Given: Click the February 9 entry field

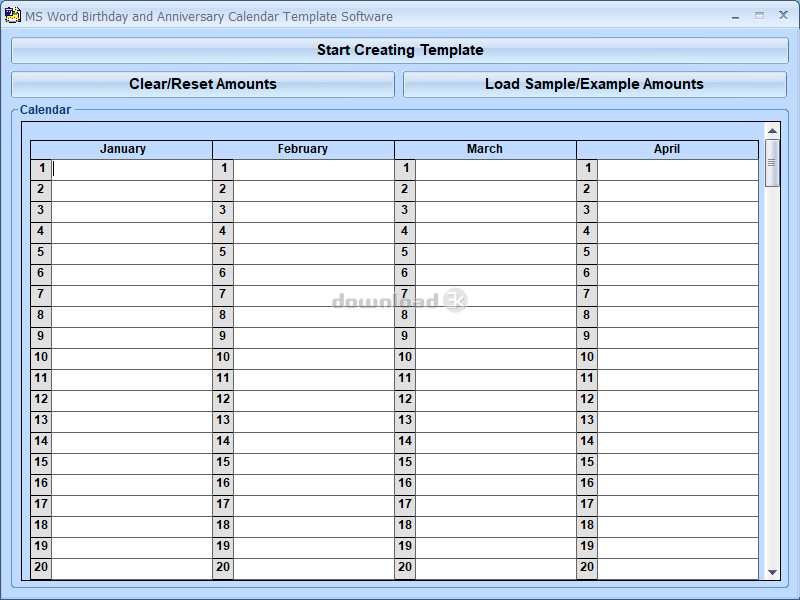Looking at the screenshot, I should tap(314, 338).
